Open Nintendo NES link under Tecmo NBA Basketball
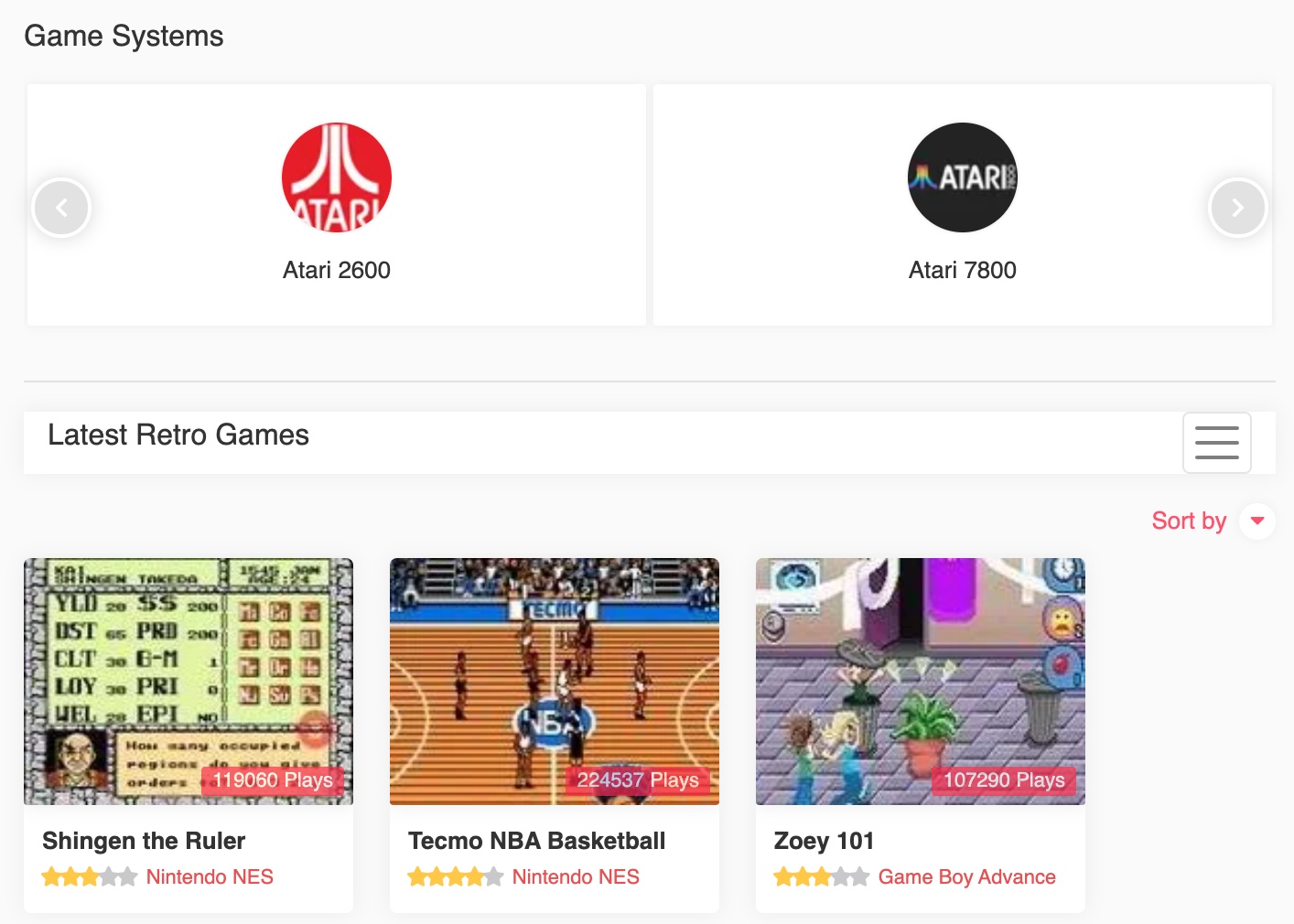Image resolution: width=1294 pixels, height=924 pixels. 576,876
